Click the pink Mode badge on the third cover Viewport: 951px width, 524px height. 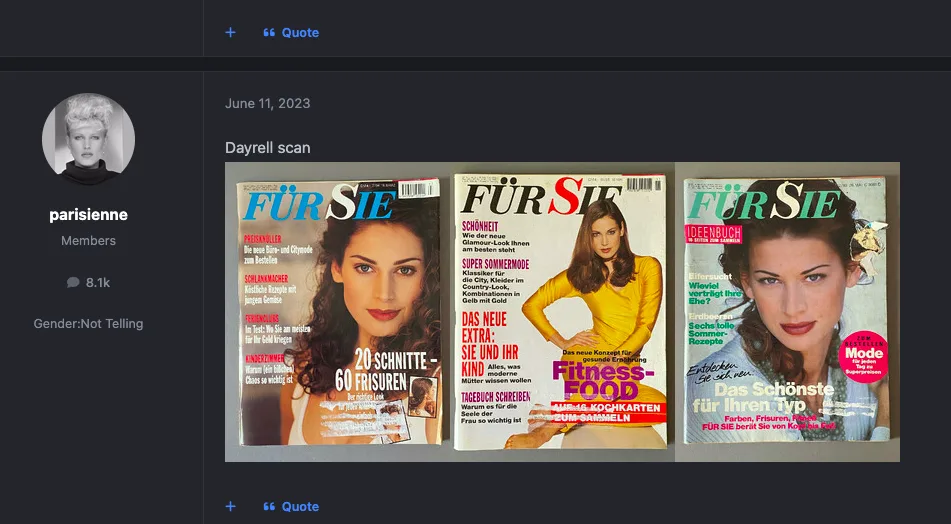tap(864, 356)
